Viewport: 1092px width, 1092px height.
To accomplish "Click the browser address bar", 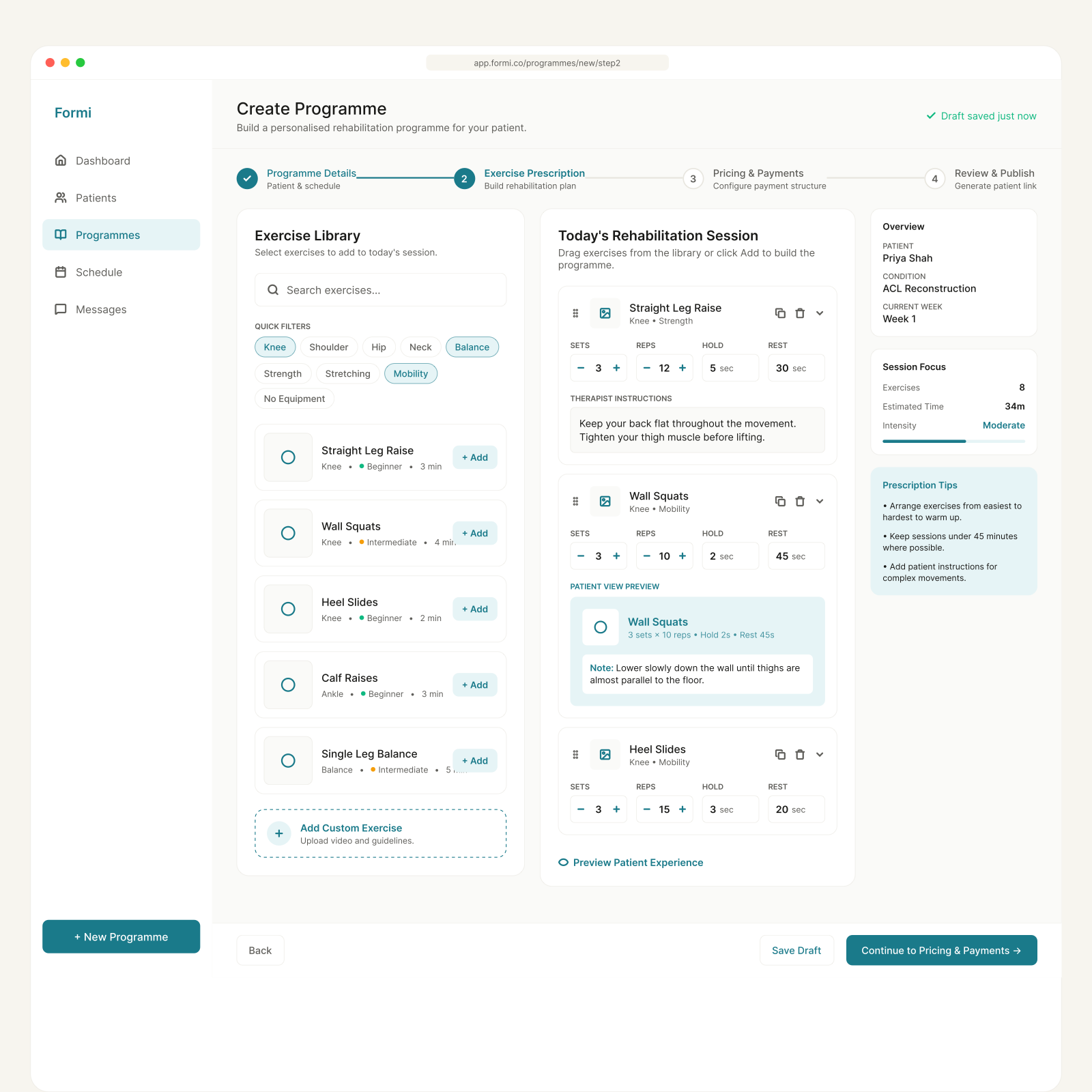I will [x=547, y=63].
